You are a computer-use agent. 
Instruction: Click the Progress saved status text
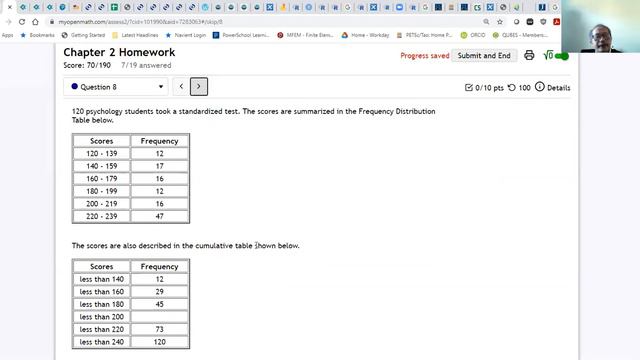(425, 56)
